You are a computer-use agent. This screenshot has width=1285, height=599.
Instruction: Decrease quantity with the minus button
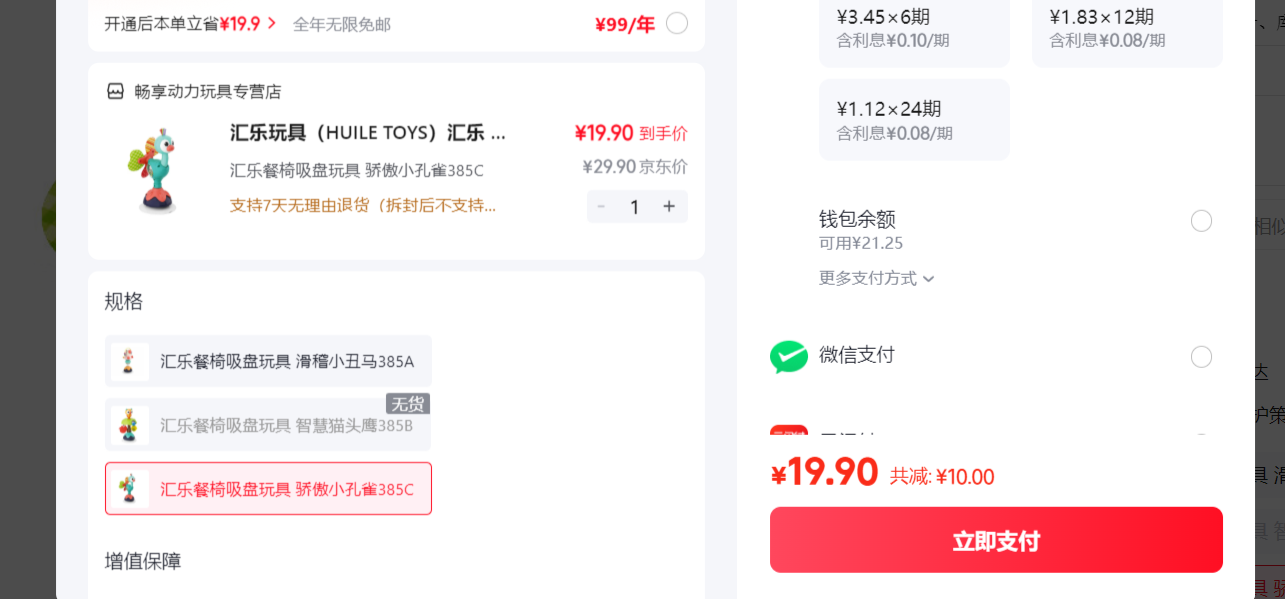pos(601,207)
